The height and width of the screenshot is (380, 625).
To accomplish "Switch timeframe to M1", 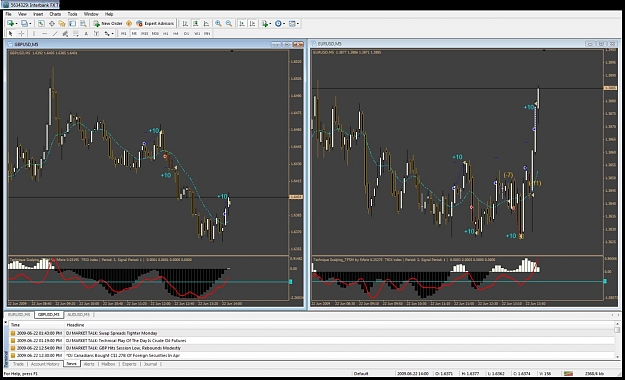I will coord(124,34).
